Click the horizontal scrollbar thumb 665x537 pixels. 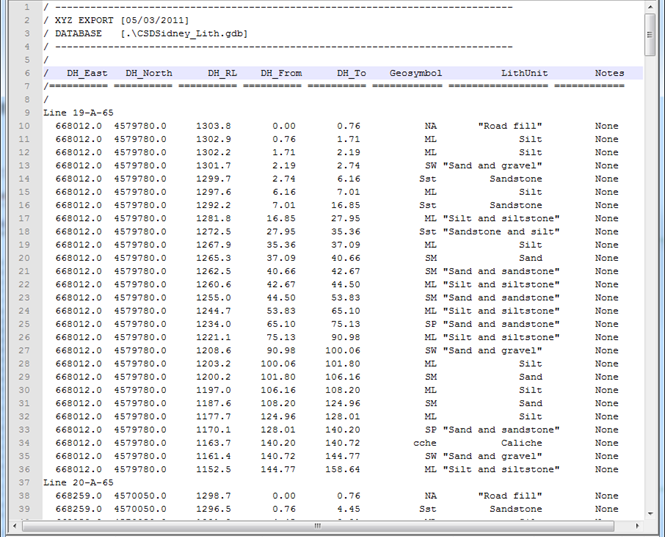[x=318, y=526]
